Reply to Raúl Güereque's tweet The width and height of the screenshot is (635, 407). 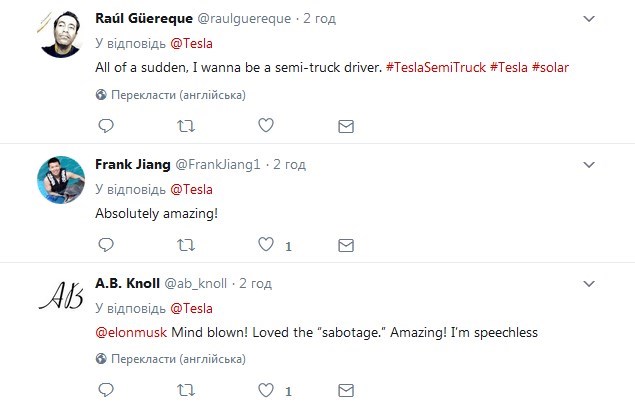pyautogui.click(x=106, y=126)
